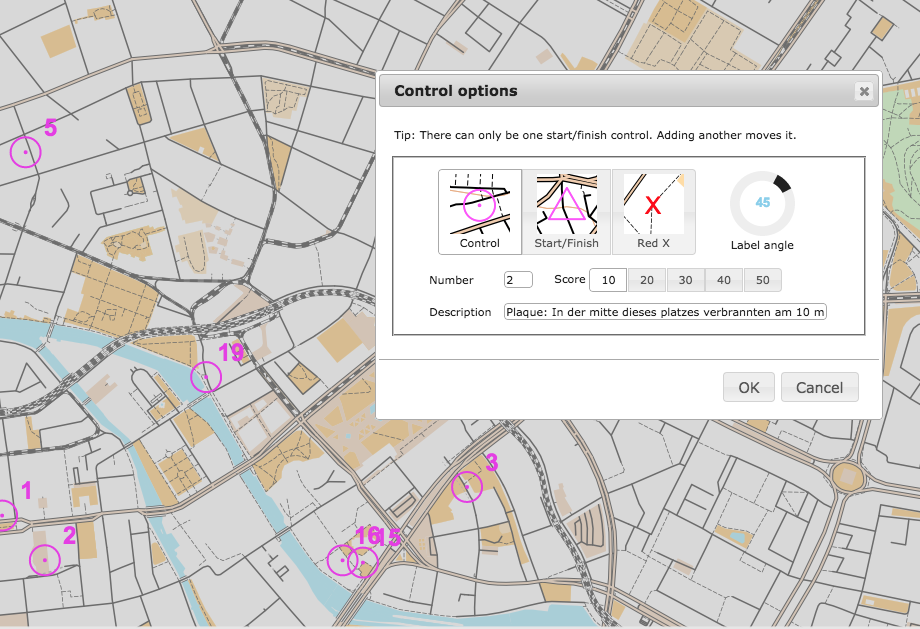Click the 45 angle value

(x=763, y=202)
